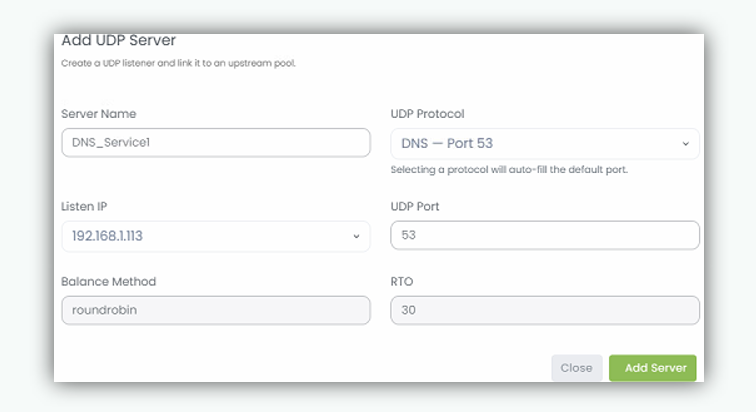The height and width of the screenshot is (412, 756).
Task: Focus the UDP Port input field
Action: 545,236
